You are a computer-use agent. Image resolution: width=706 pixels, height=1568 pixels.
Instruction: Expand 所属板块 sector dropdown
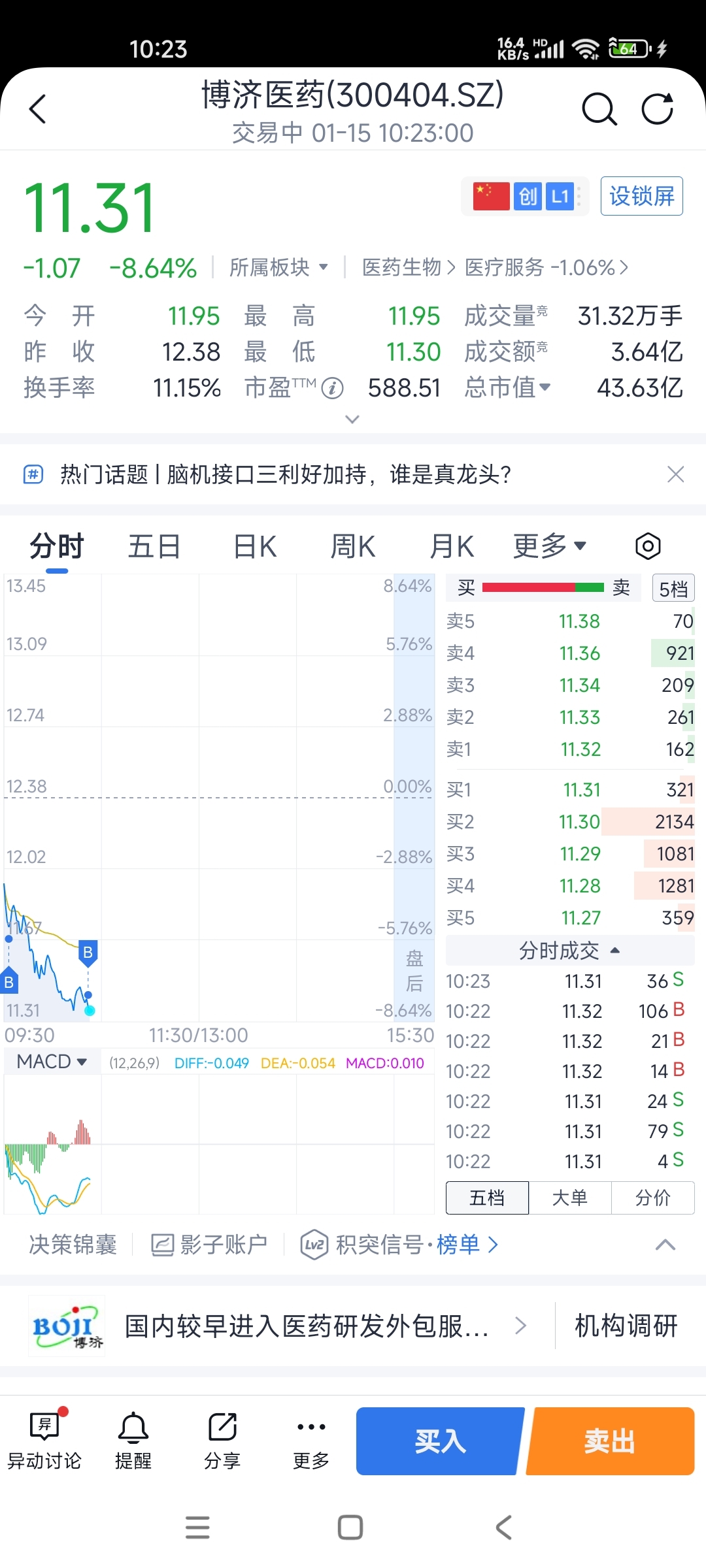click(278, 267)
